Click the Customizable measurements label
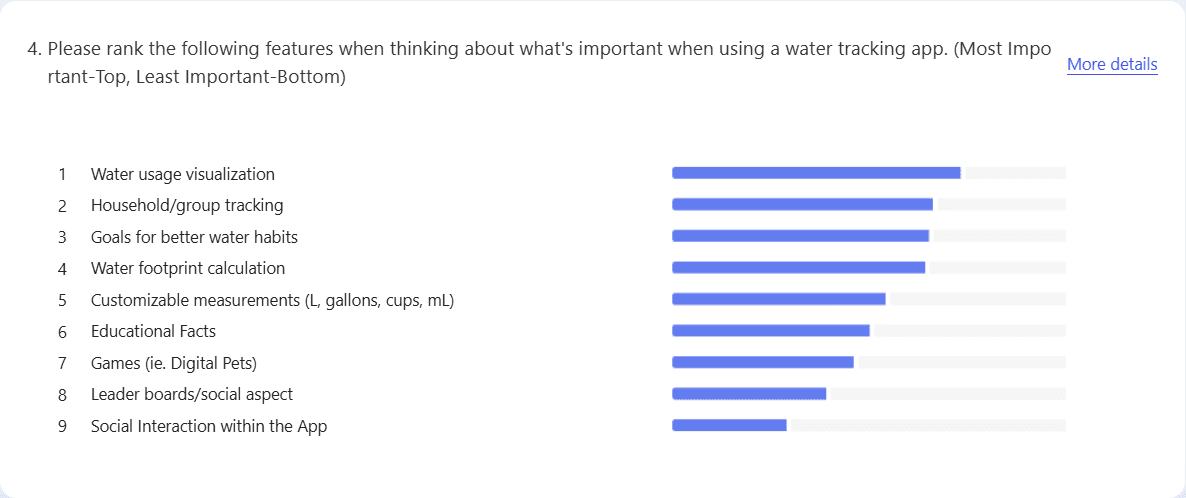This screenshot has height=498, width=1186. (x=272, y=300)
